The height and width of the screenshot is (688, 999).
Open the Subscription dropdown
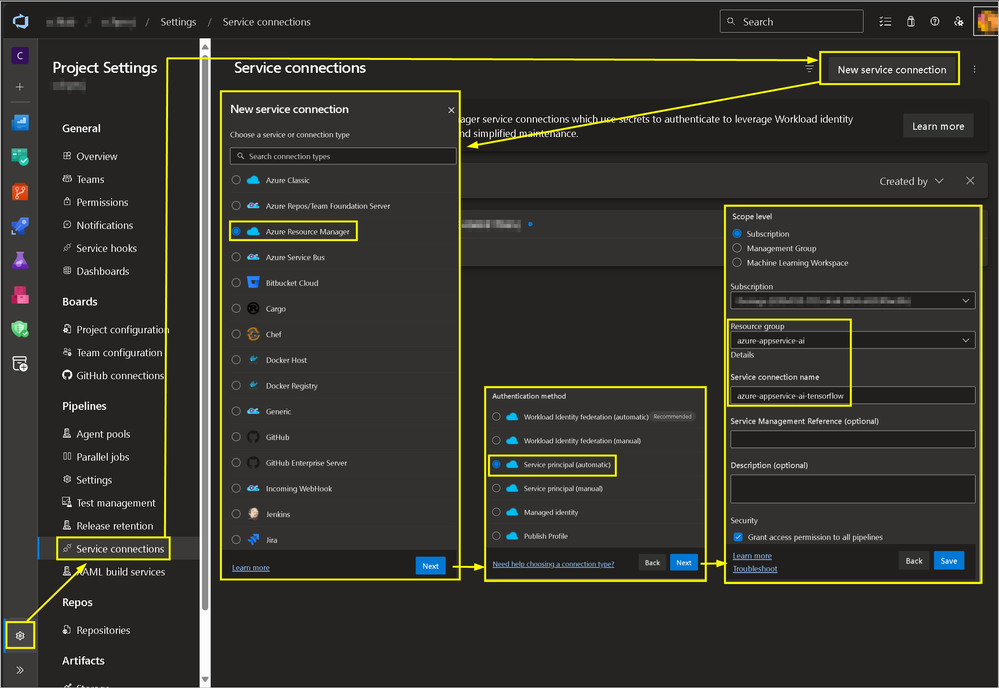click(x=852, y=301)
